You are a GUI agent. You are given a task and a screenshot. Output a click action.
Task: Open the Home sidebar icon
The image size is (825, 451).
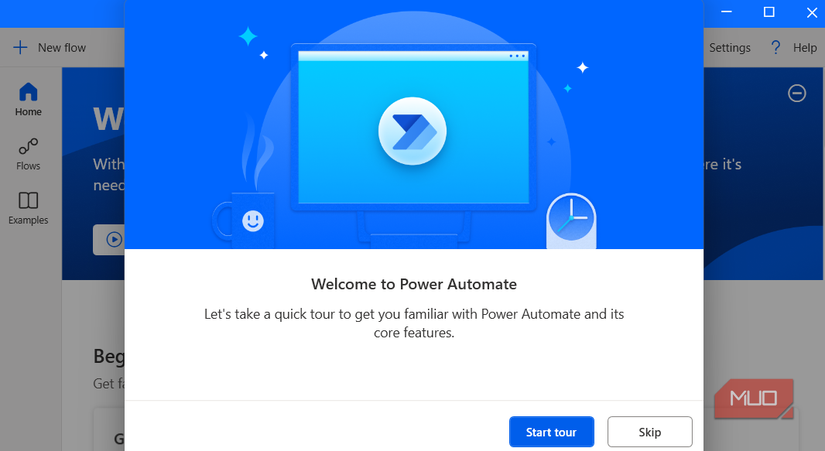[28, 92]
